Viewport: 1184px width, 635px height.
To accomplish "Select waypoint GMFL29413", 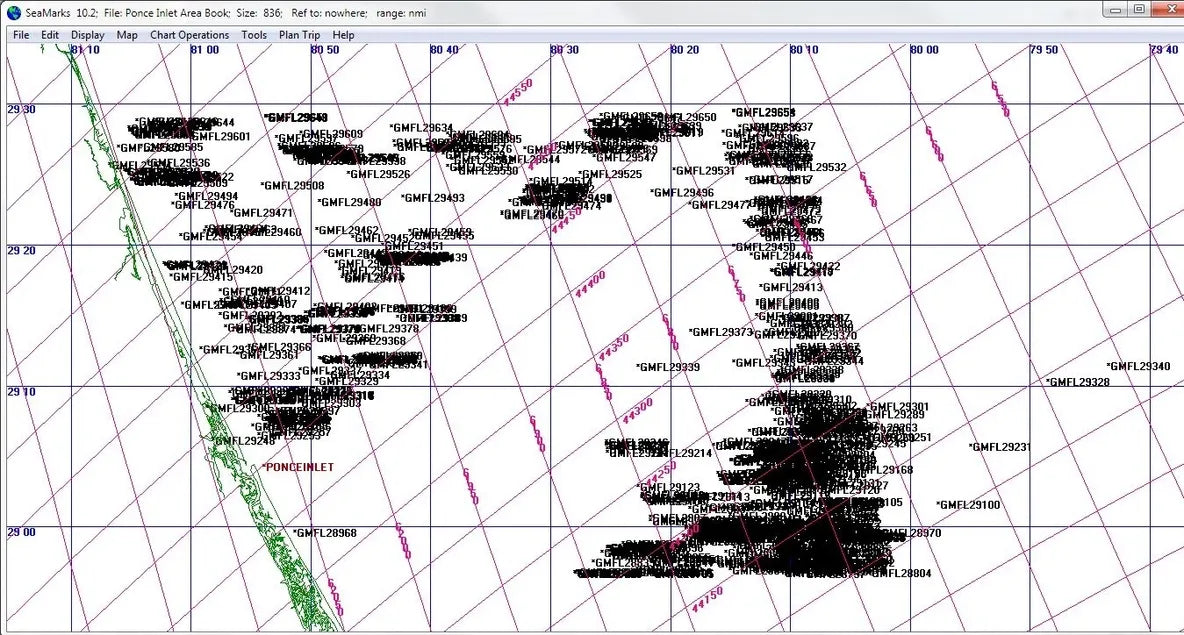I will pos(791,287).
